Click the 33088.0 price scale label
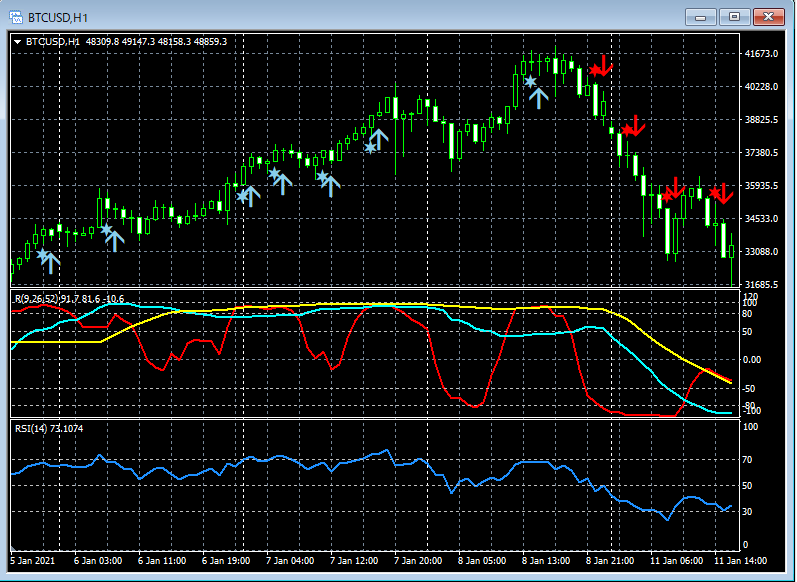This screenshot has height=582, width=797. (761, 252)
